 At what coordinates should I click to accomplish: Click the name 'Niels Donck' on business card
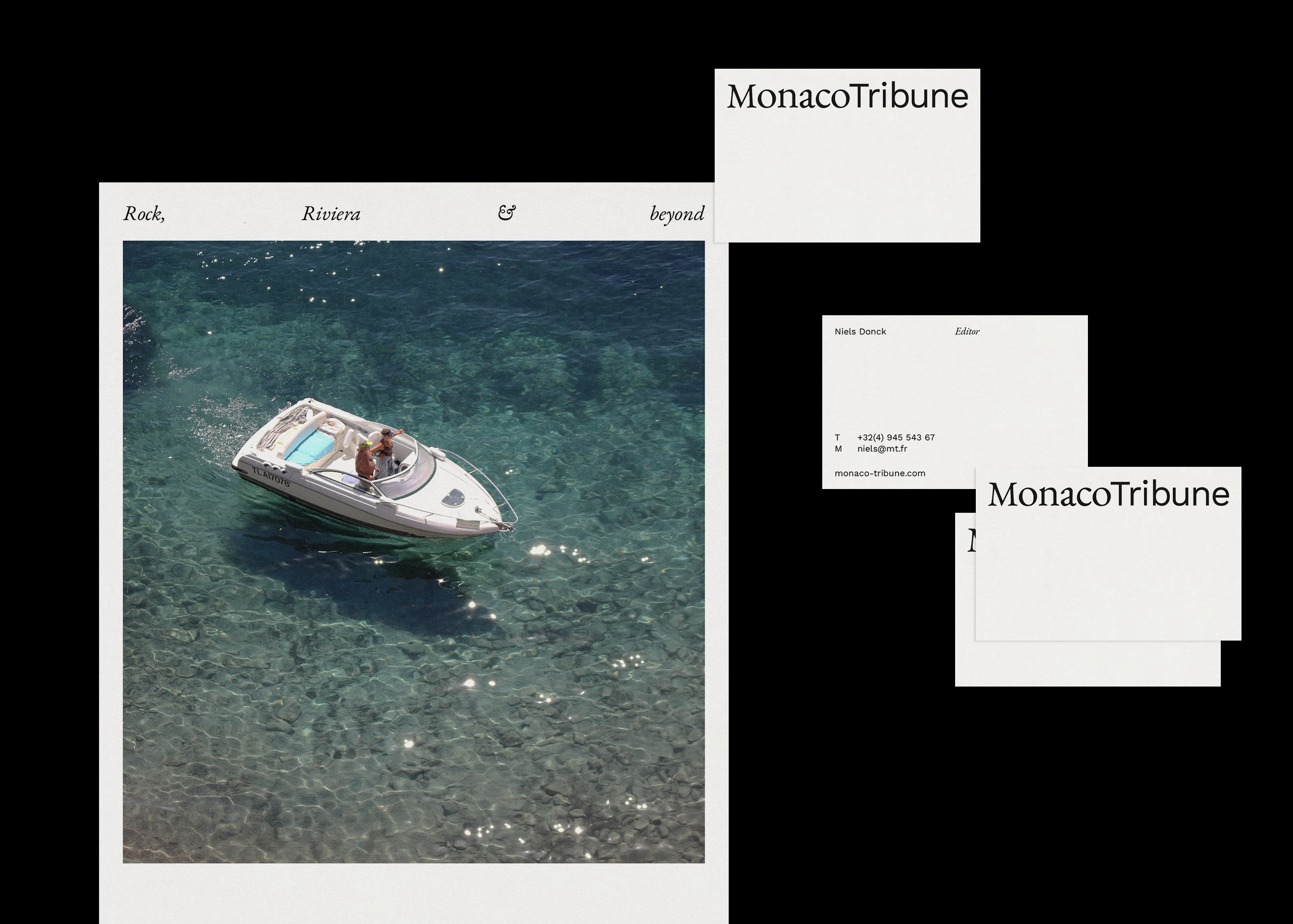coord(860,332)
